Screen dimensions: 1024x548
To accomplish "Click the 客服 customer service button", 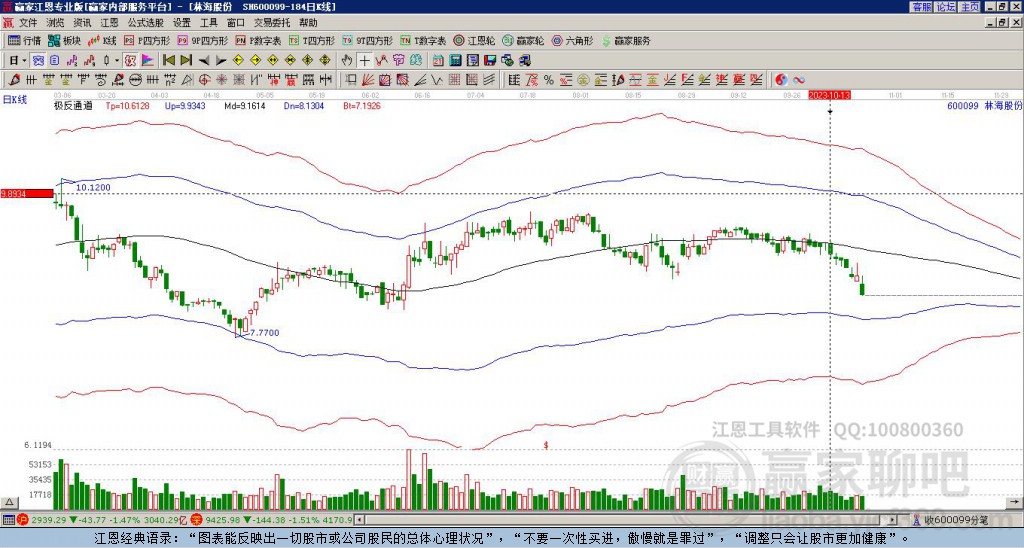I will [x=921, y=6].
